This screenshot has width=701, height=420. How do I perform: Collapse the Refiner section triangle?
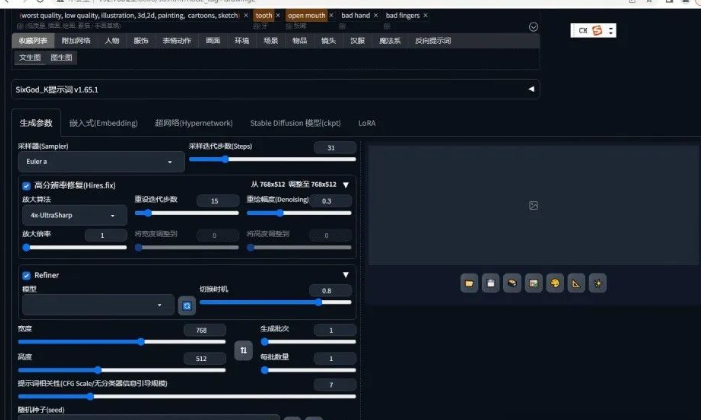346,275
